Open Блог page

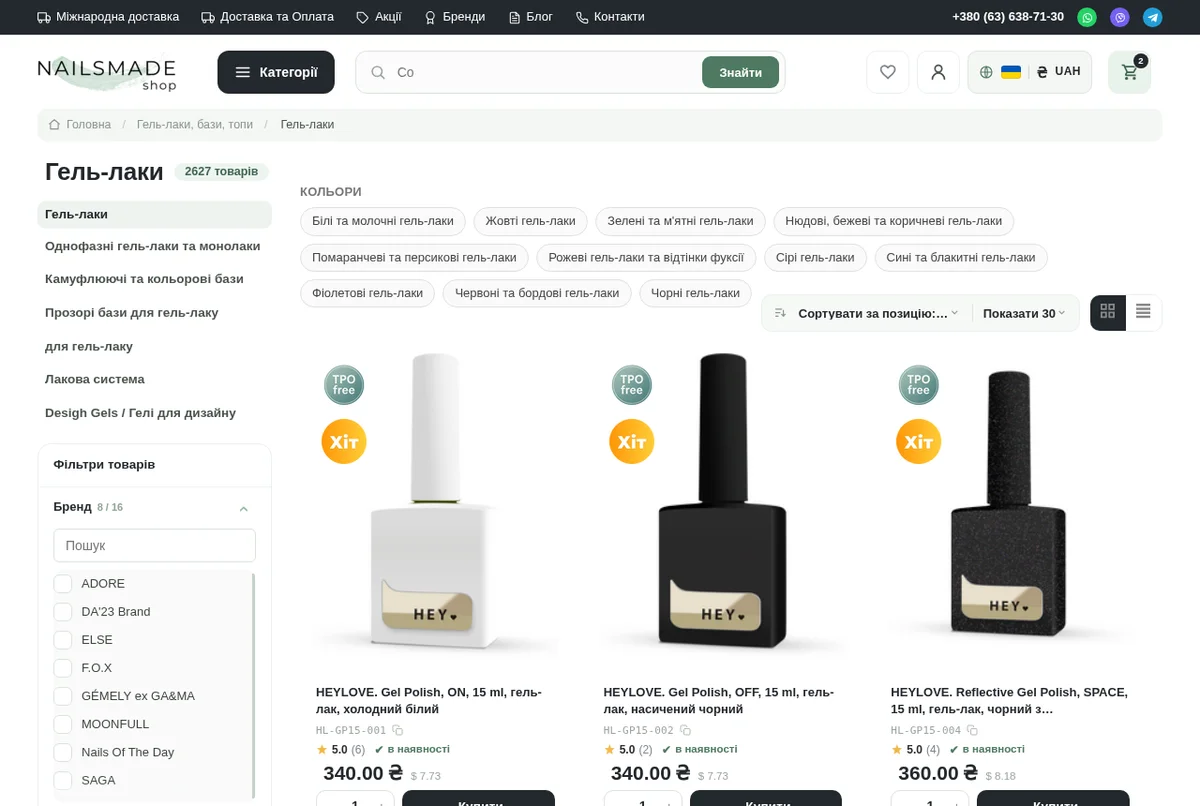tap(531, 17)
